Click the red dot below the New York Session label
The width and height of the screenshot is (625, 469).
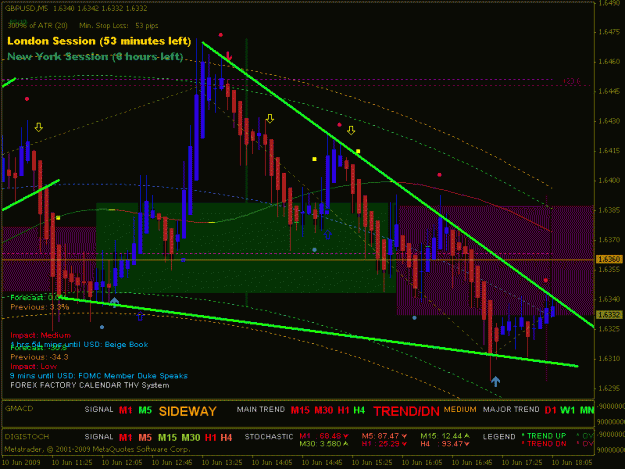(27, 99)
